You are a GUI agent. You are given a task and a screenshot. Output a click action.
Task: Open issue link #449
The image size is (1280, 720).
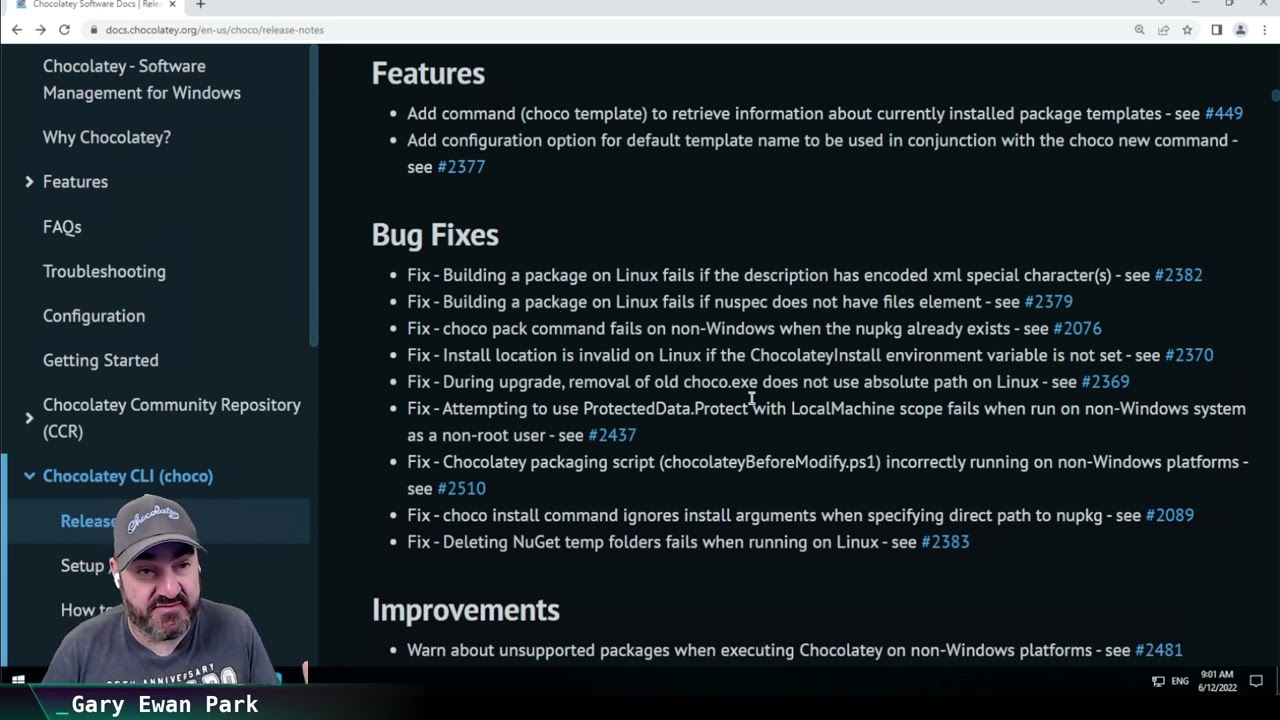pos(1224,114)
